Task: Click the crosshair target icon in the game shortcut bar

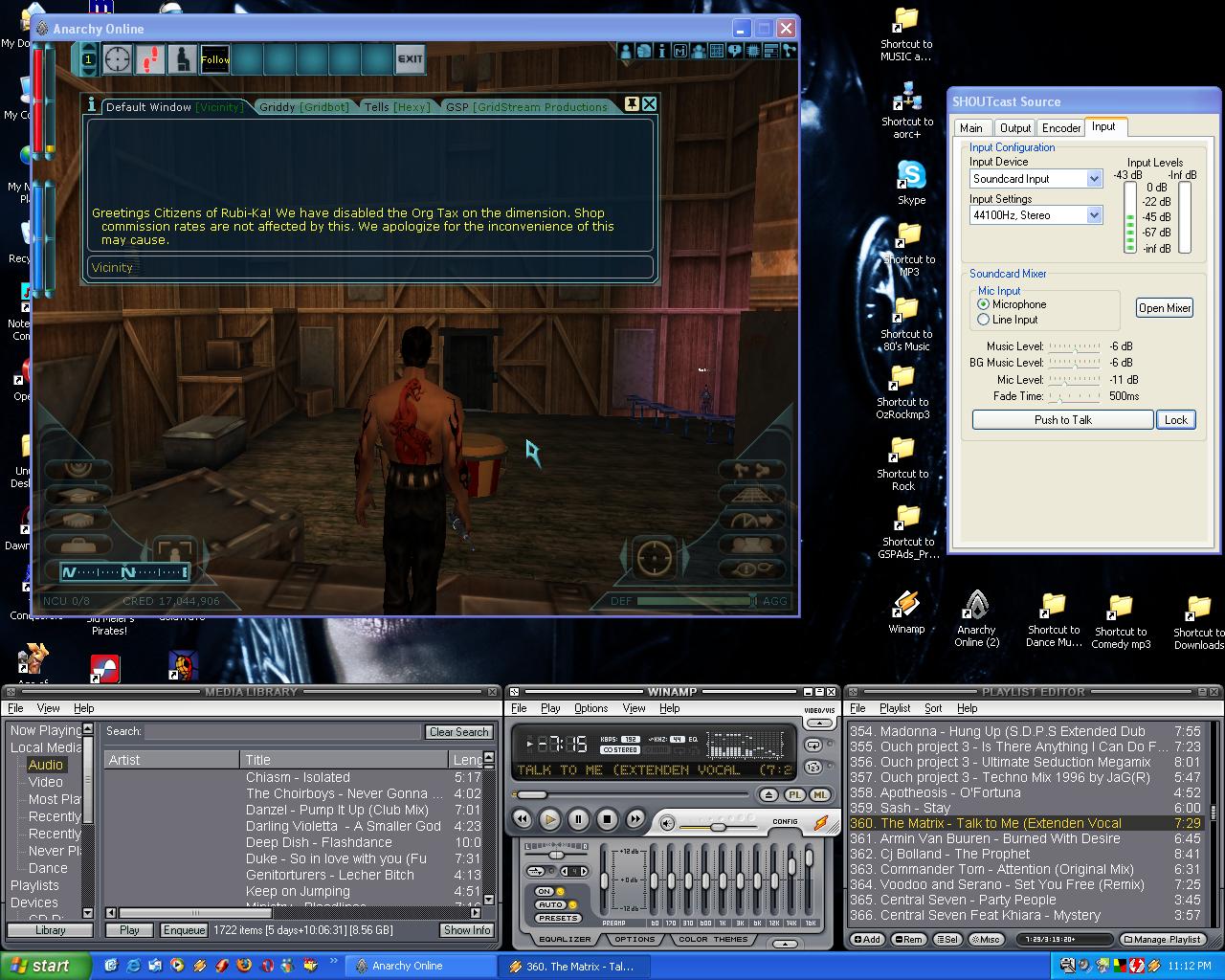Action: click(118, 59)
